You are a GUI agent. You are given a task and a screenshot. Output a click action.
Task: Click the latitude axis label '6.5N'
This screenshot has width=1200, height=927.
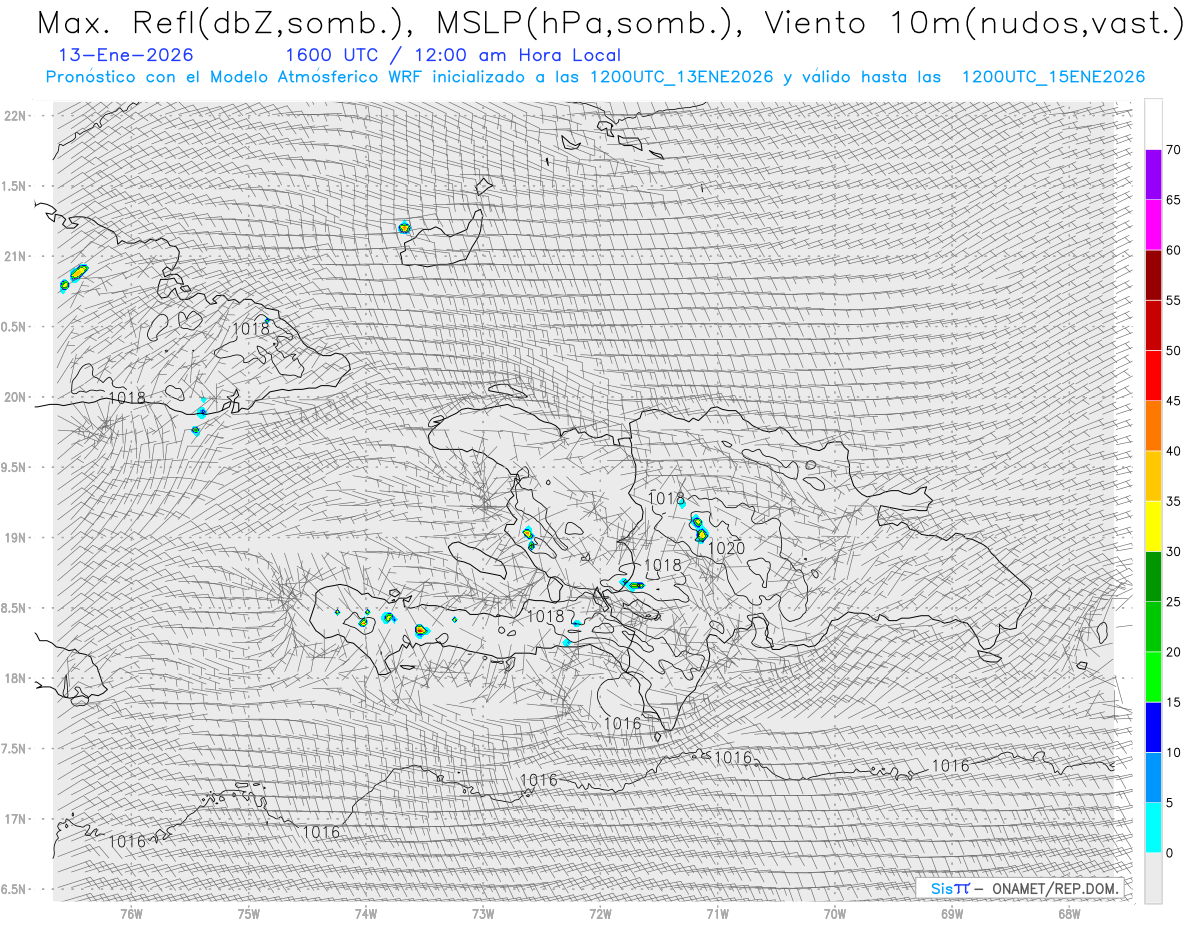tap(15, 889)
